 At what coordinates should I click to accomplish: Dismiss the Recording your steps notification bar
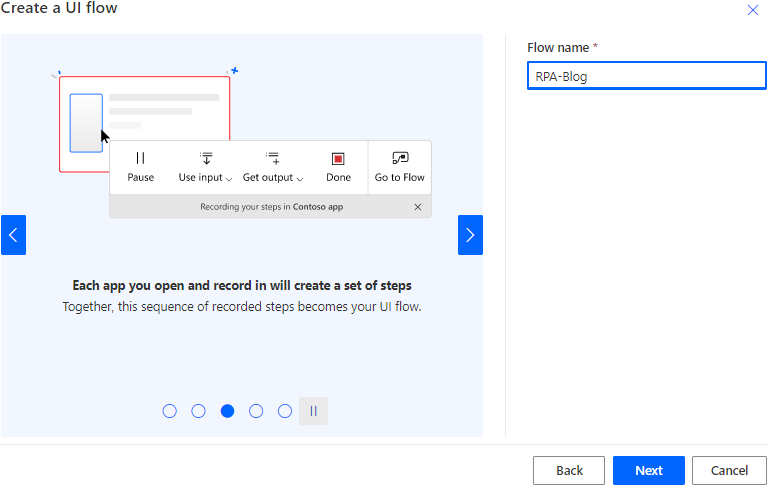tap(418, 207)
